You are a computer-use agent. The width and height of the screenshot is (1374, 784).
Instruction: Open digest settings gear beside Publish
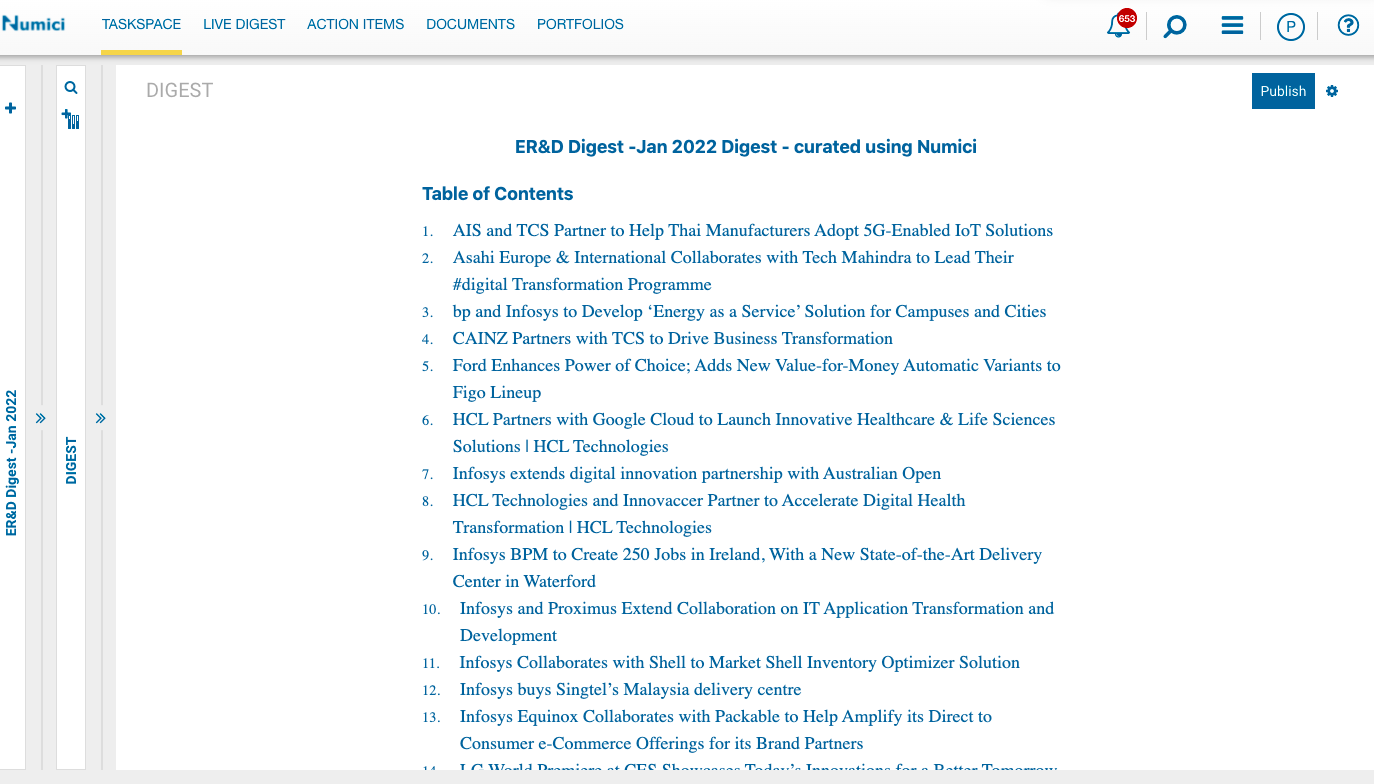tap(1332, 91)
